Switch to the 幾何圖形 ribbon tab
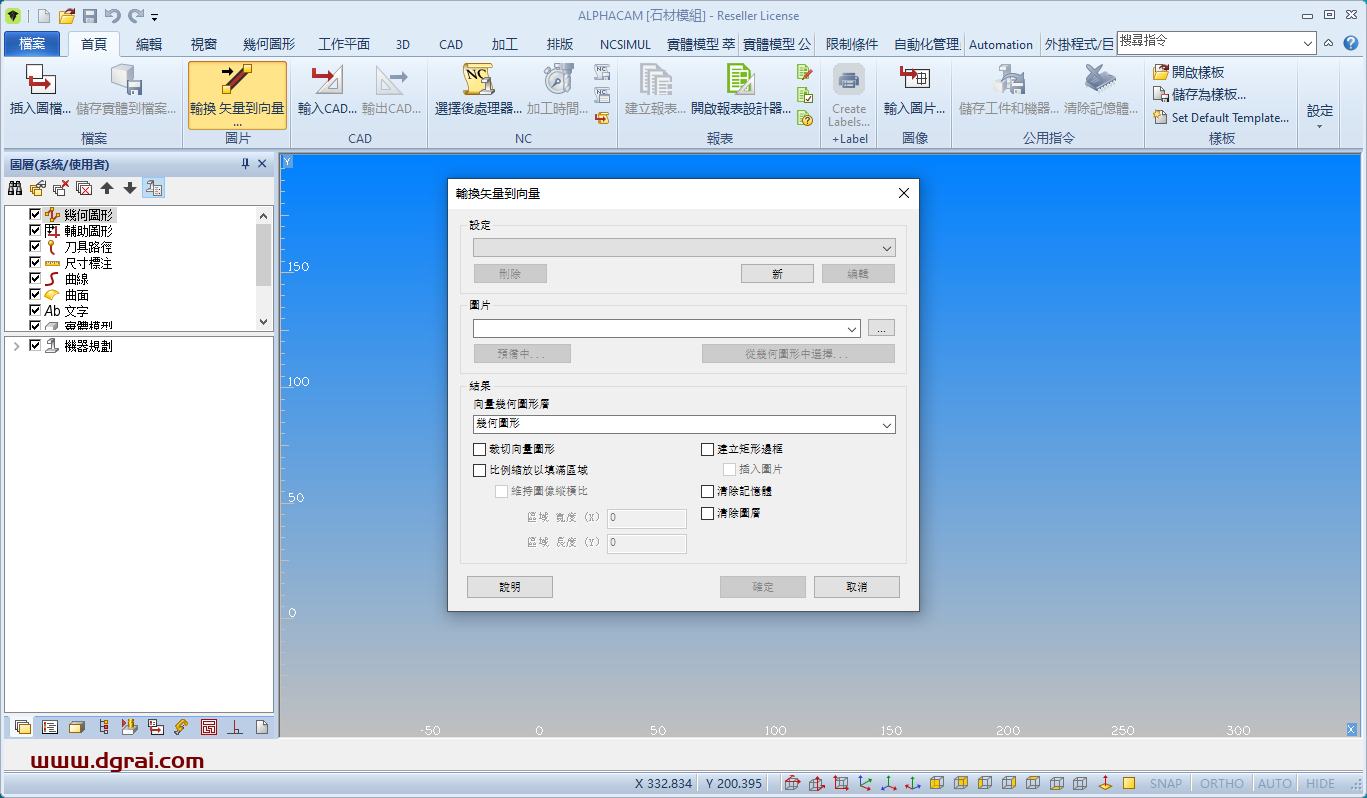Viewport: 1367px width, 798px height. pos(269,44)
